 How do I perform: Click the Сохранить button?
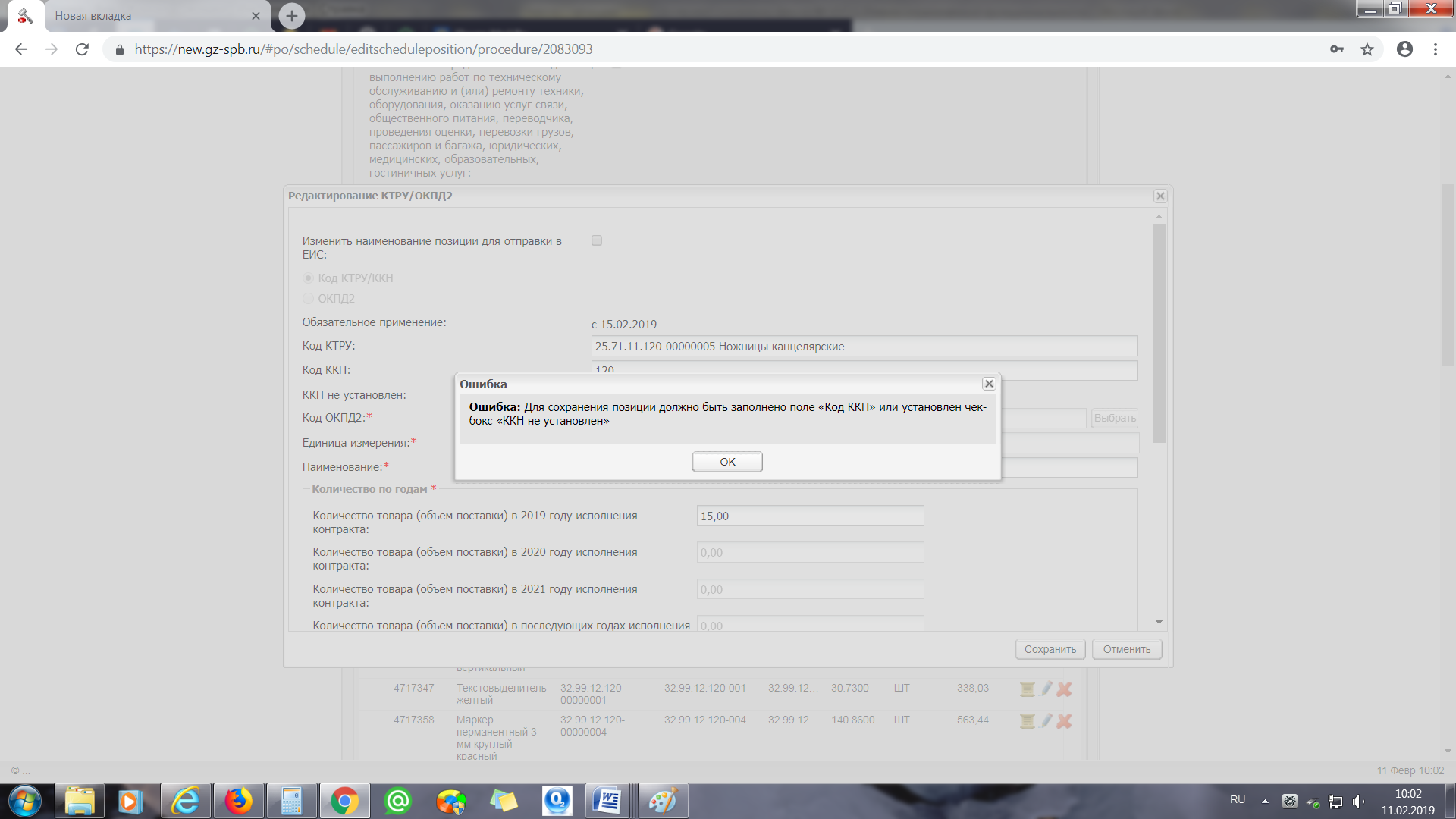[1050, 649]
